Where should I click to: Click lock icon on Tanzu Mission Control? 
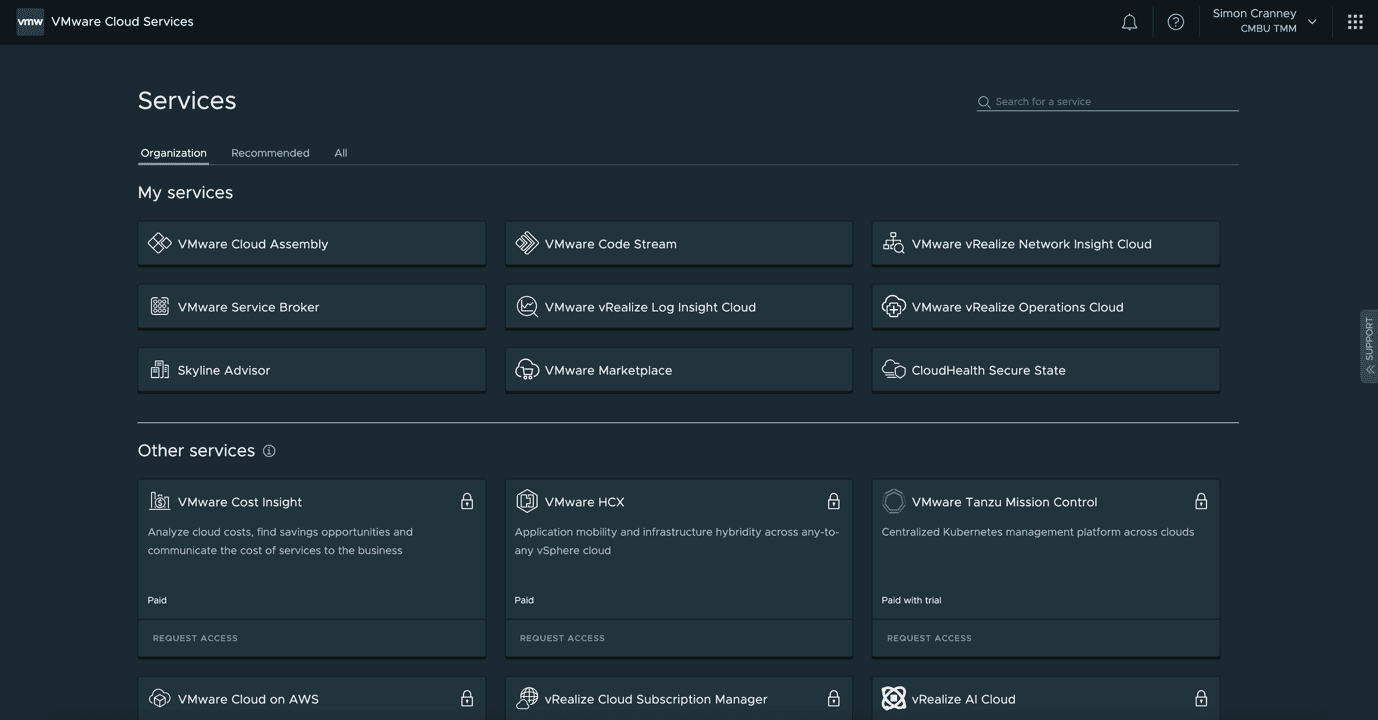1201,501
